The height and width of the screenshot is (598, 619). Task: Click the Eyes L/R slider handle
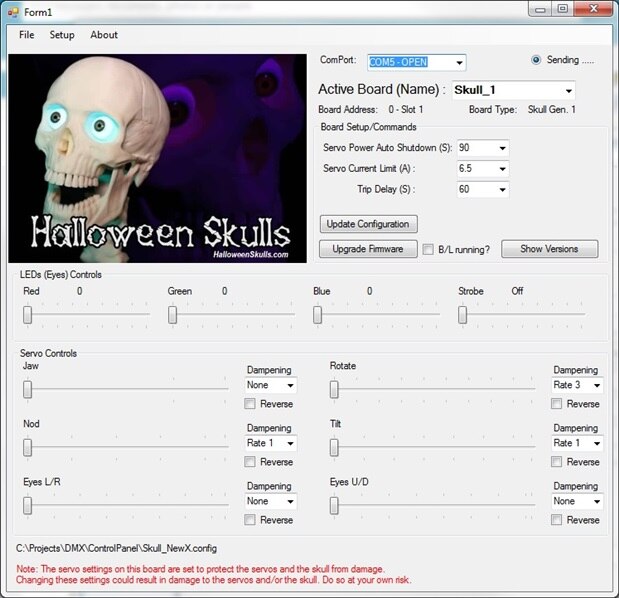27,505
